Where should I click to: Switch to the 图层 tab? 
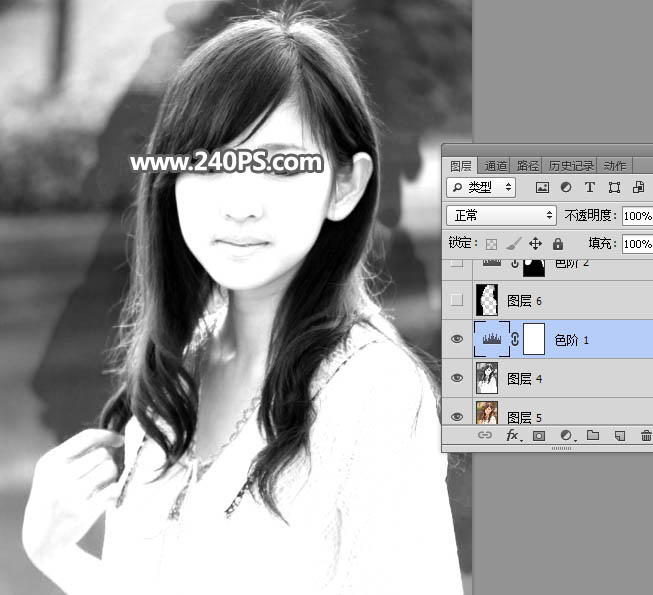[460, 166]
